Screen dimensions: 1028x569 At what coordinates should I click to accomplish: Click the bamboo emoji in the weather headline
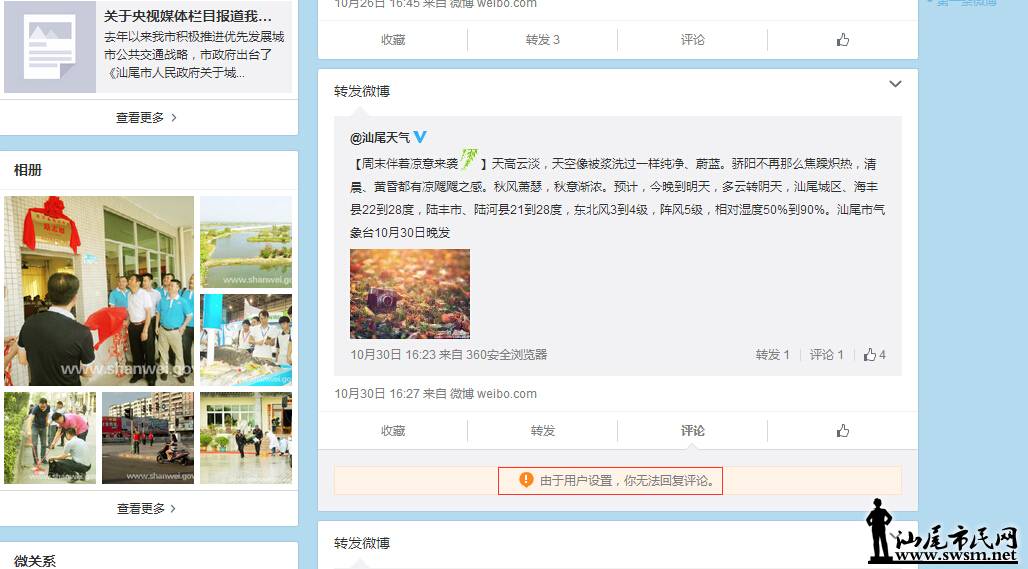click(469, 159)
